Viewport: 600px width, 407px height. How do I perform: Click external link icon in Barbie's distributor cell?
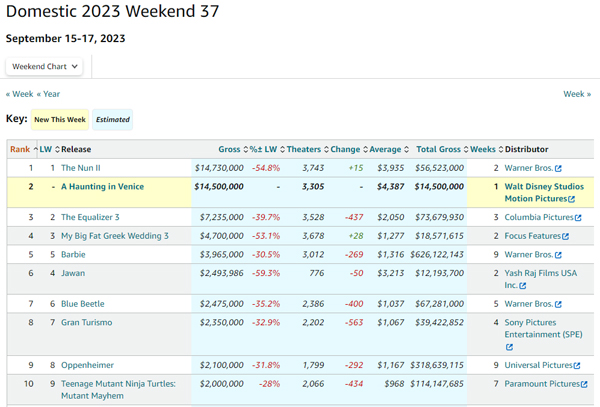pos(558,255)
